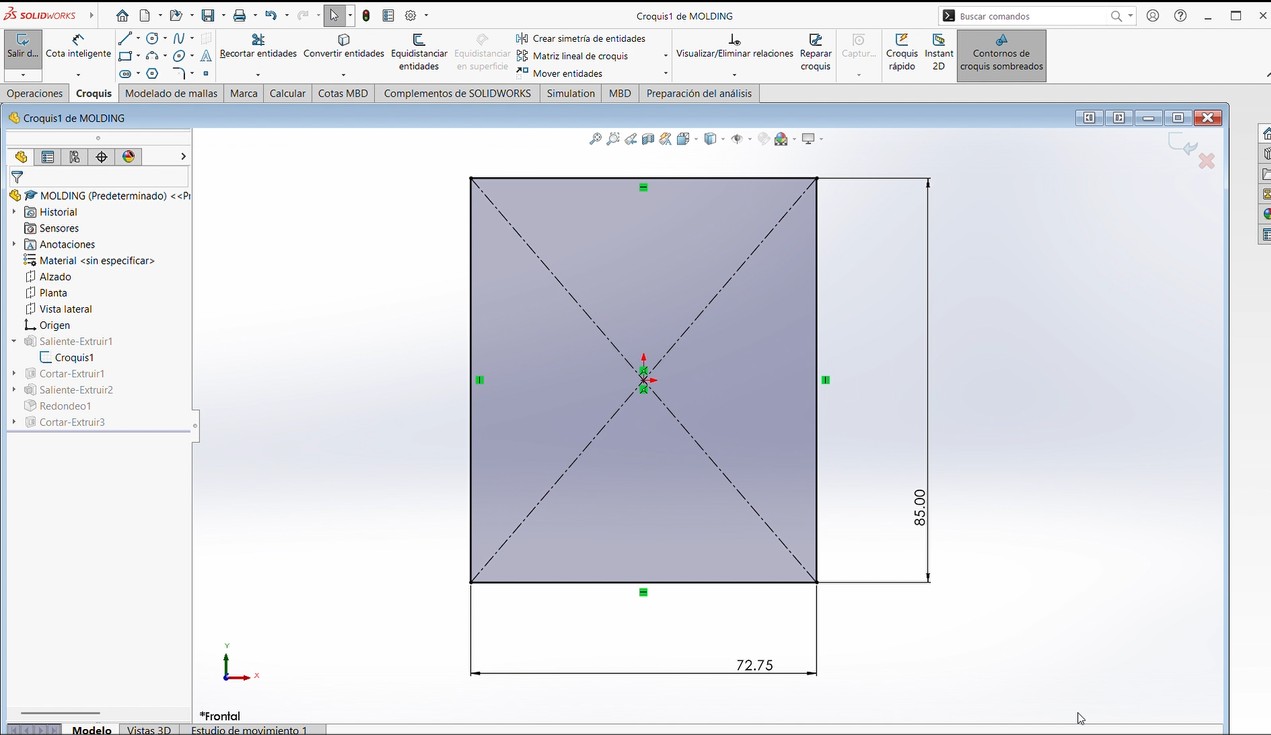Click Mover entidades
The height and width of the screenshot is (735, 1271).
559,73
